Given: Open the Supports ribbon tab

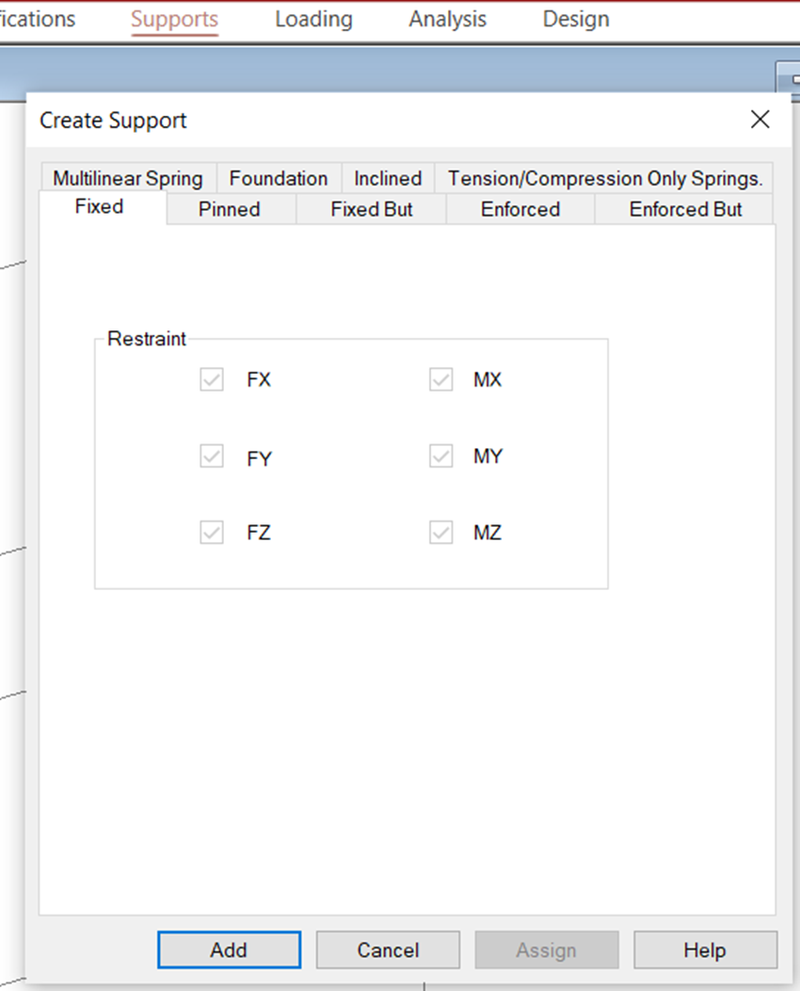Looking at the screenshot, I should coord(174,20).
